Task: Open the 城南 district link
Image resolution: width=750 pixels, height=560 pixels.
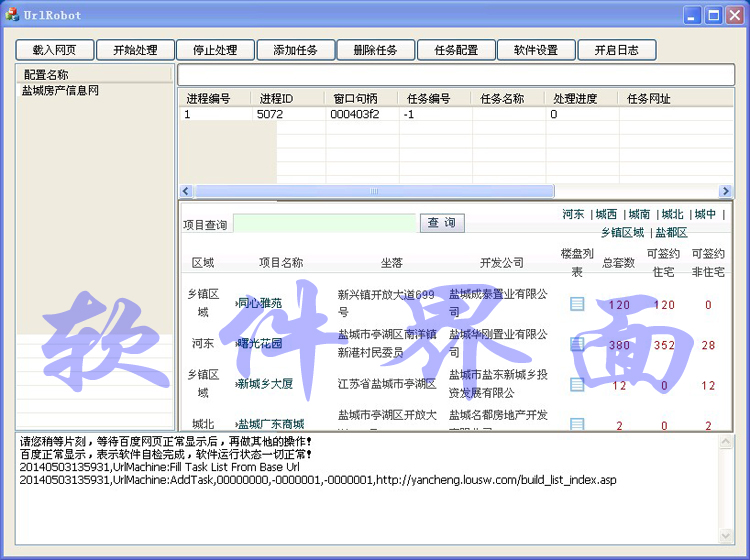Action: tap(639, 214)
